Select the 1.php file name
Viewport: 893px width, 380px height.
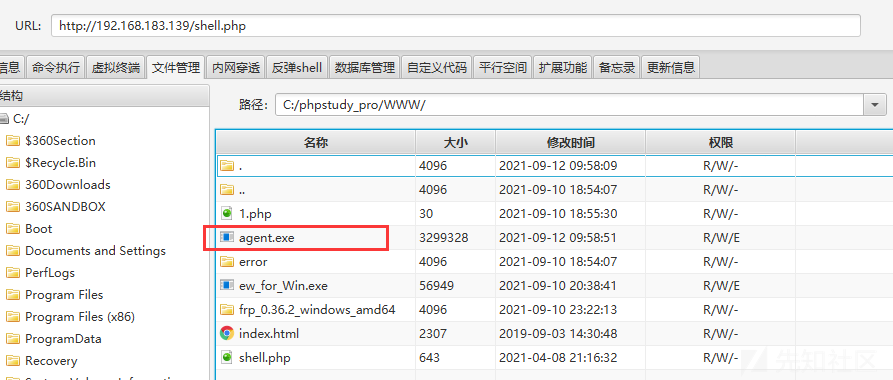click(255, 214)
